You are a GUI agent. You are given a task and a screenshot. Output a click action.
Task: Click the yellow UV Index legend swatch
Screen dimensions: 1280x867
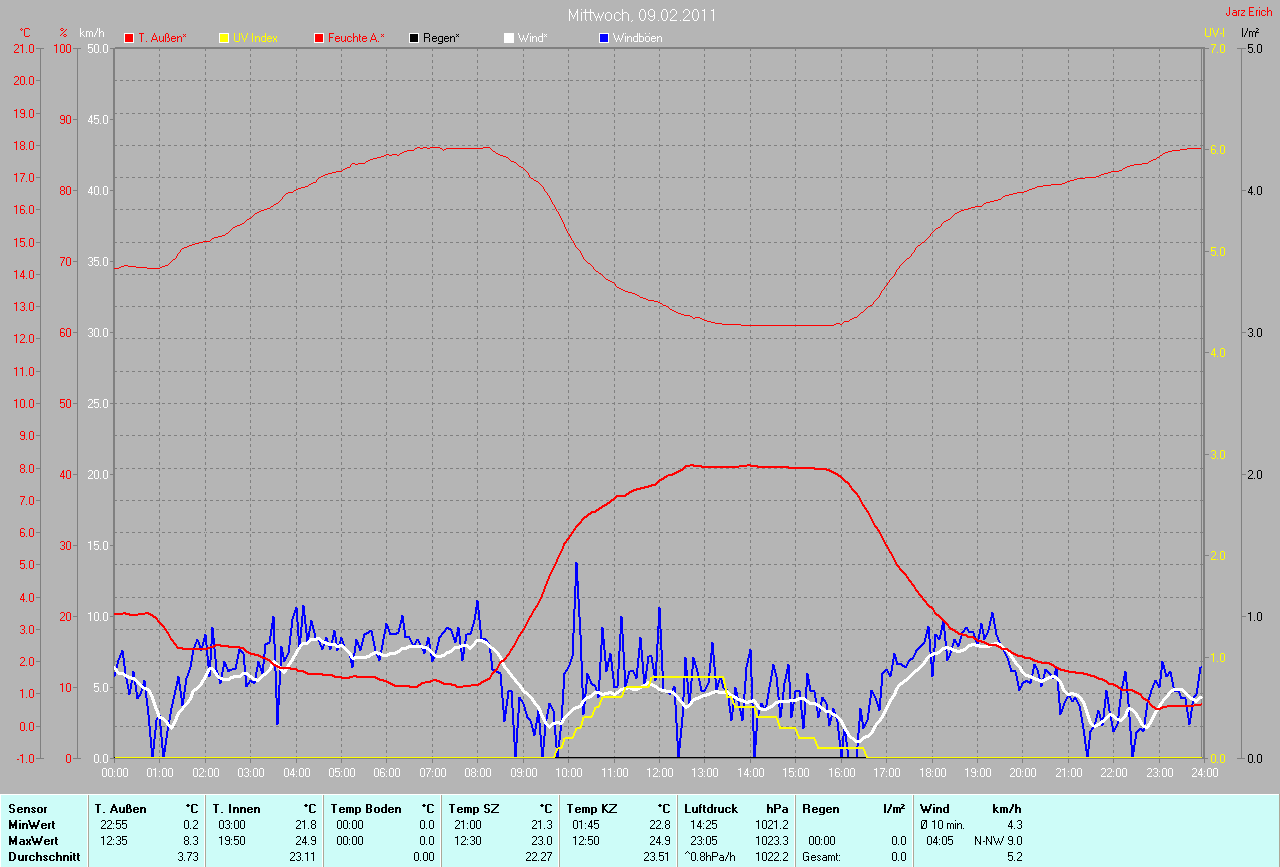[x=224, y=38]
